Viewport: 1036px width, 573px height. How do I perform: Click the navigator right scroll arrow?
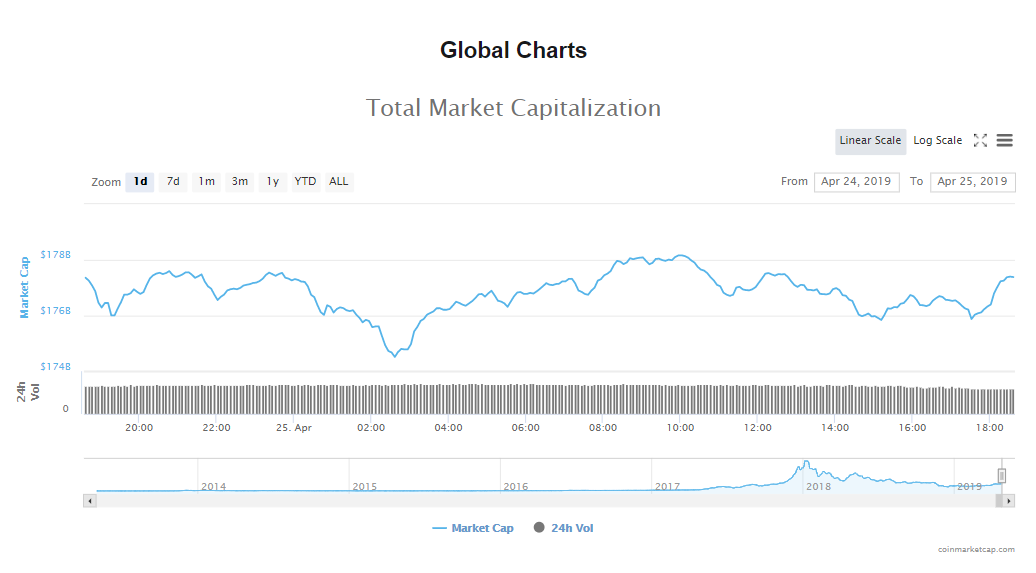(x=1009, y=500)
